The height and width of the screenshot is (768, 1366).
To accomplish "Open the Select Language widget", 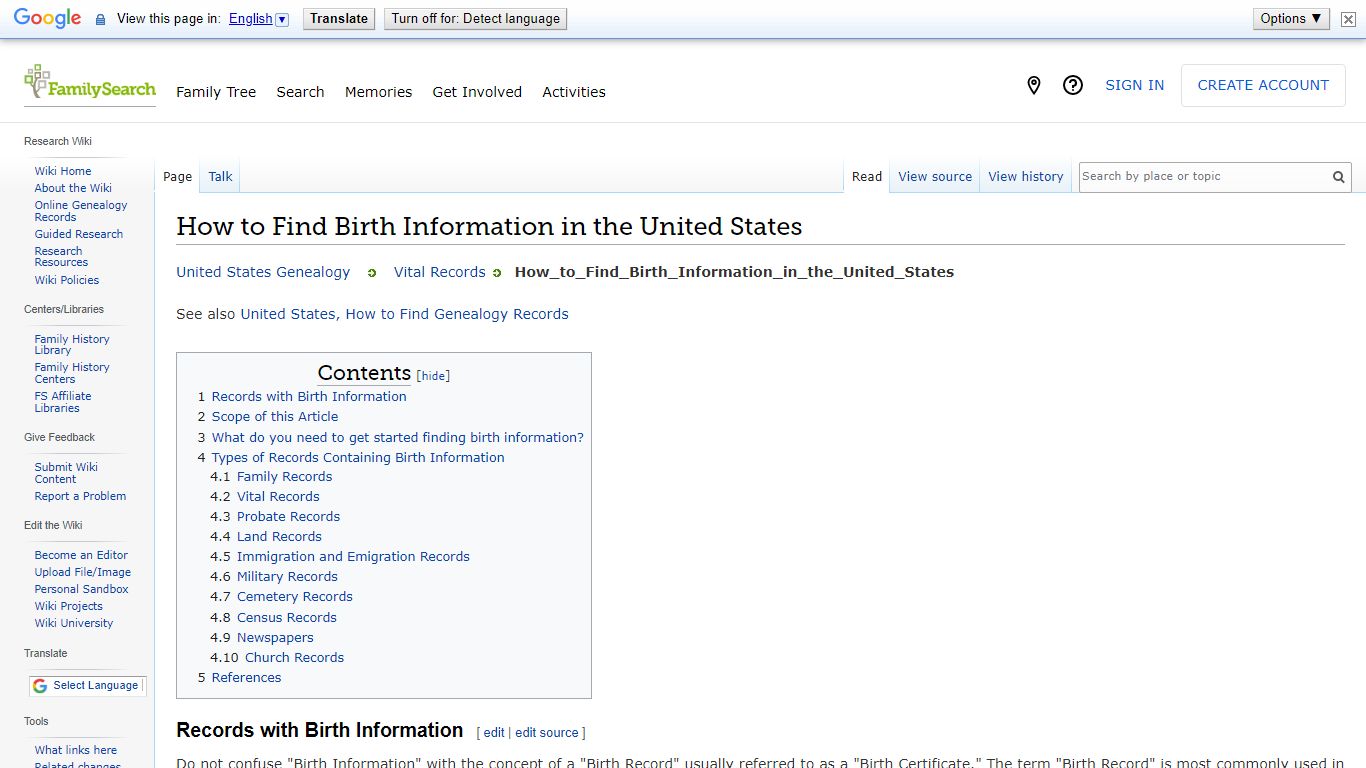I will tap(88, 686).
